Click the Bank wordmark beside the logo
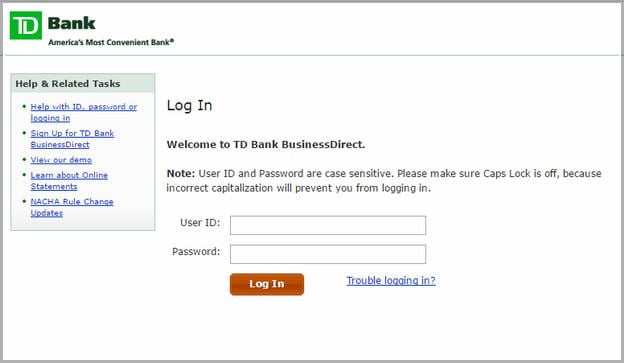The image size is (624, 363). [72, 23]
